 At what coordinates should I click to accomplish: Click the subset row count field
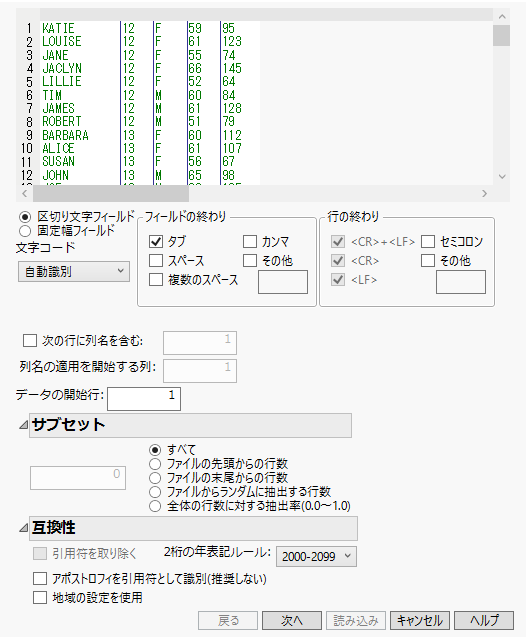pos(78,478)
